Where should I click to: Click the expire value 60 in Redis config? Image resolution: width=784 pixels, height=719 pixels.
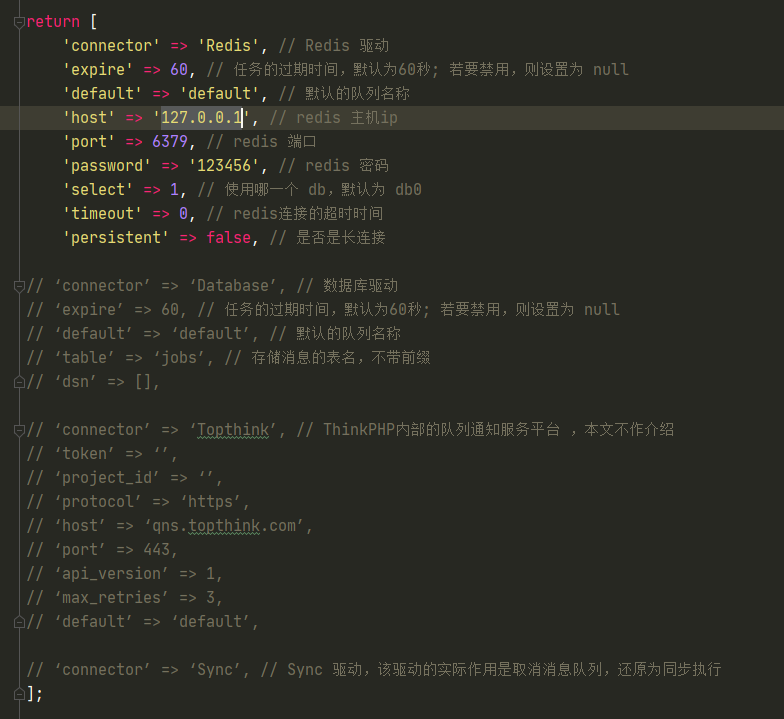pos(178,70)
